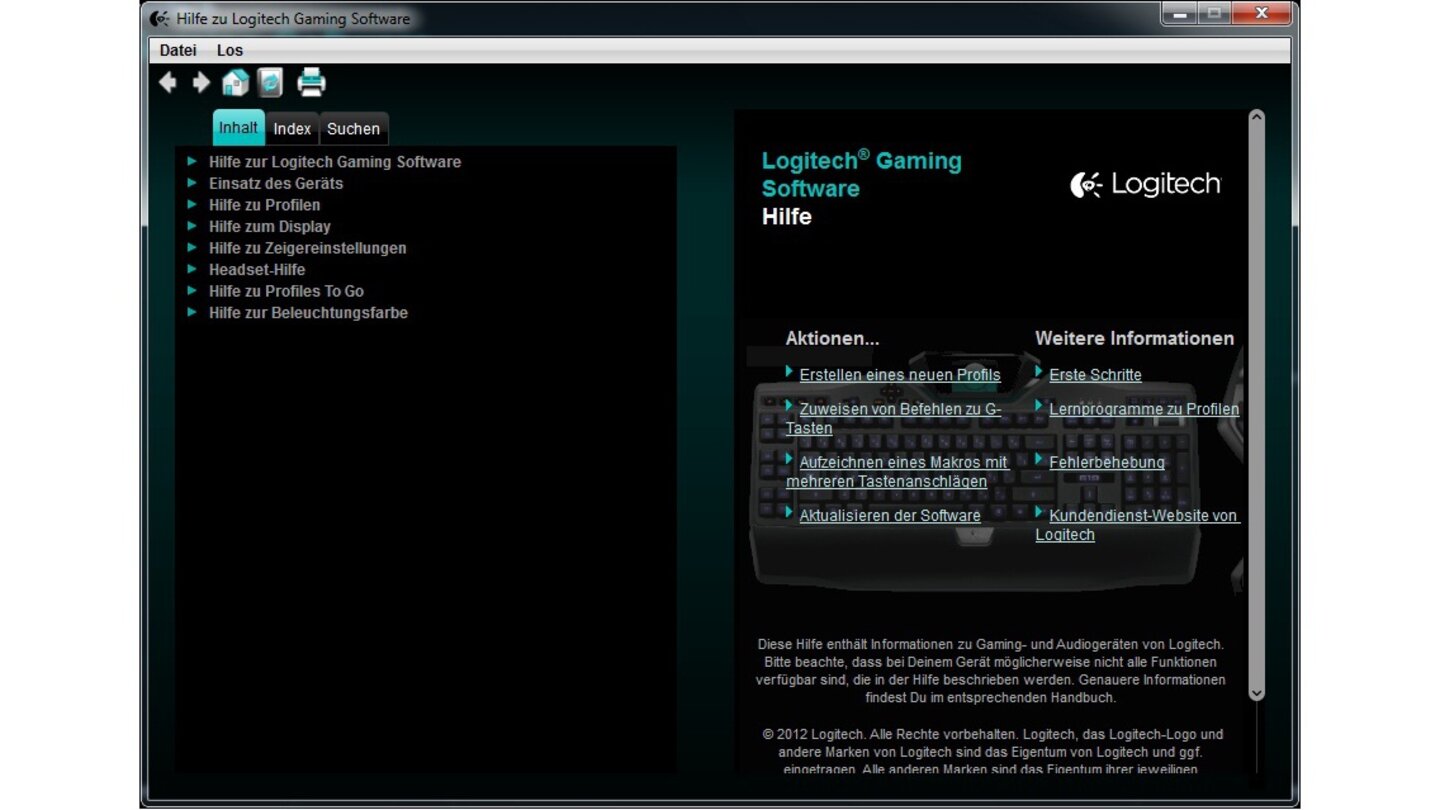Viewport: 1440px width, 810px height.
Task: Open Zuweisen von Befehlen zu G-Tasten link
Action: [893, 419]
